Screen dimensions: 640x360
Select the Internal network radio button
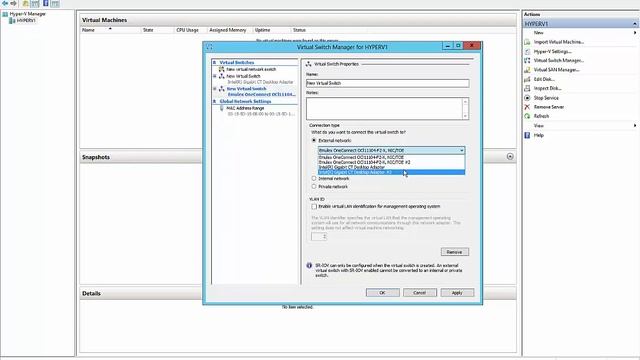(314, 178)
